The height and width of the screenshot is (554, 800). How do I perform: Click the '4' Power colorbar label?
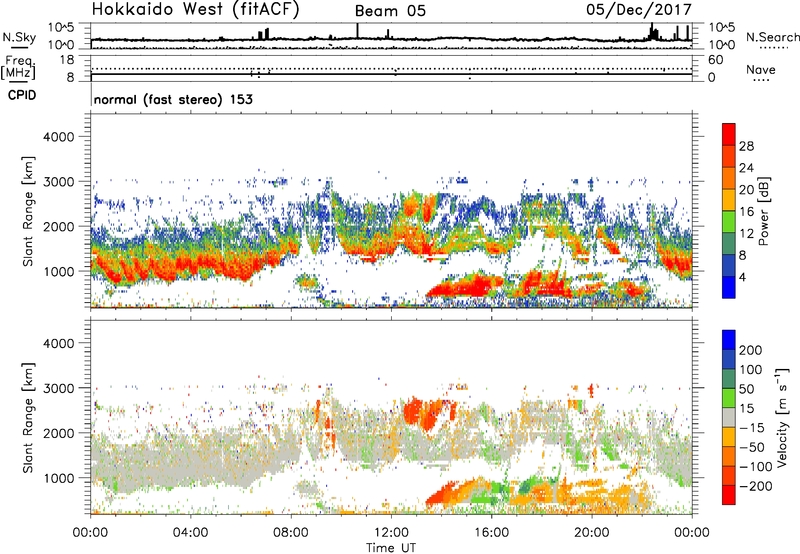tap(742, 277)
